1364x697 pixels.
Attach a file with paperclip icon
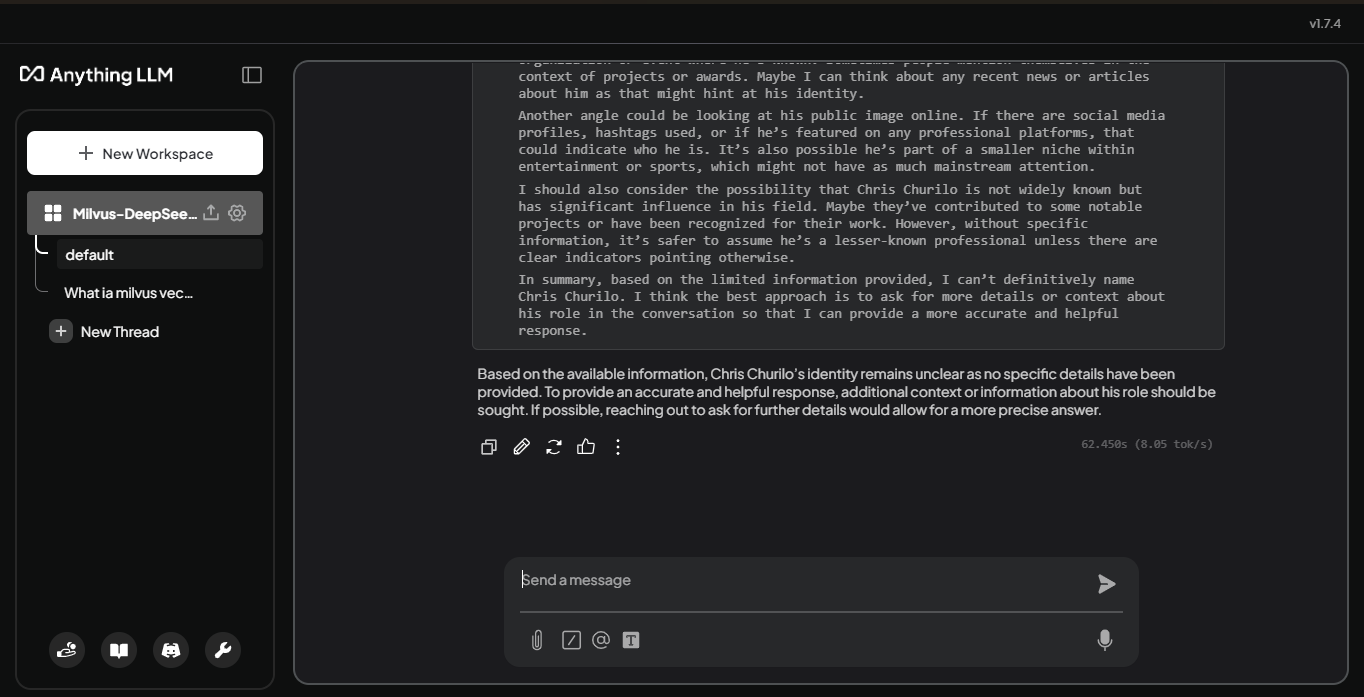tap(537, 640)
